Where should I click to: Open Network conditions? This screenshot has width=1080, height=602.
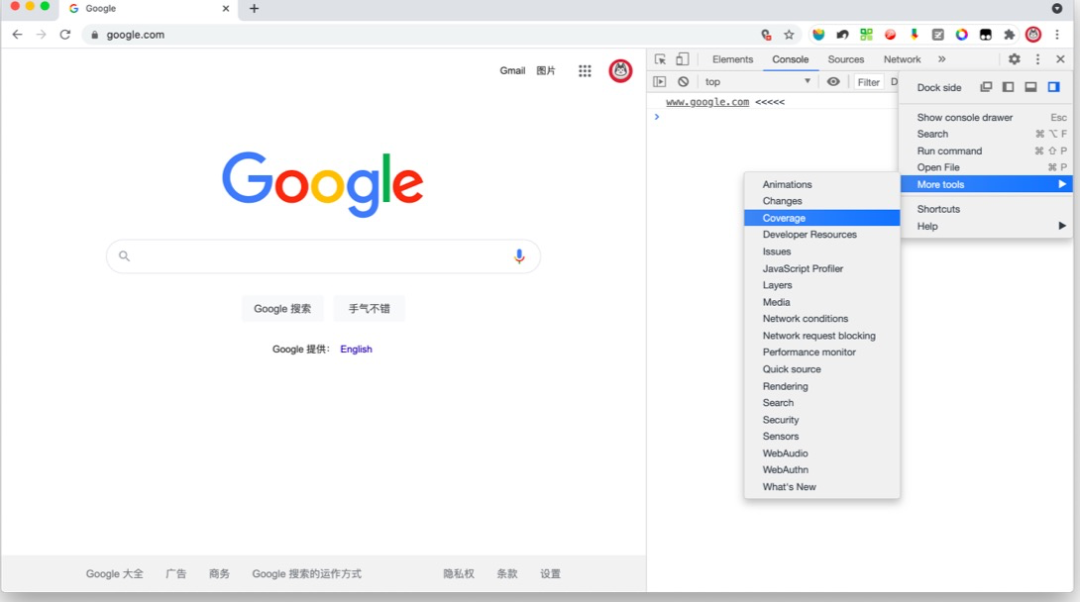click(x=822, y=318)
